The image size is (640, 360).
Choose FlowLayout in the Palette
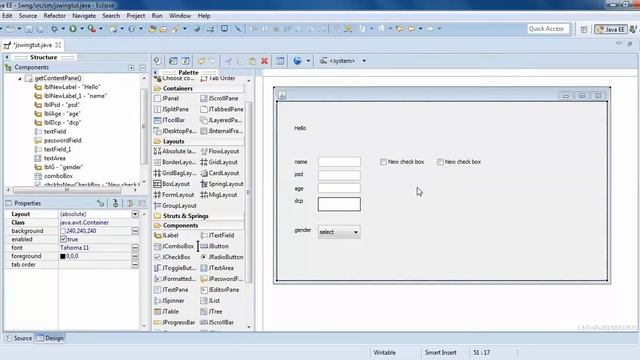click(220, 151)
